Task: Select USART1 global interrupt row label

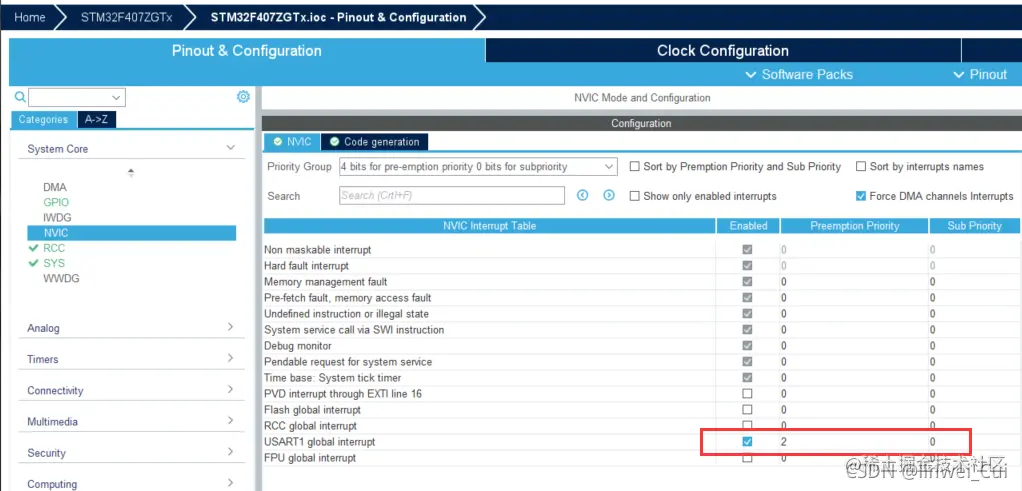Action: (319, 441)
